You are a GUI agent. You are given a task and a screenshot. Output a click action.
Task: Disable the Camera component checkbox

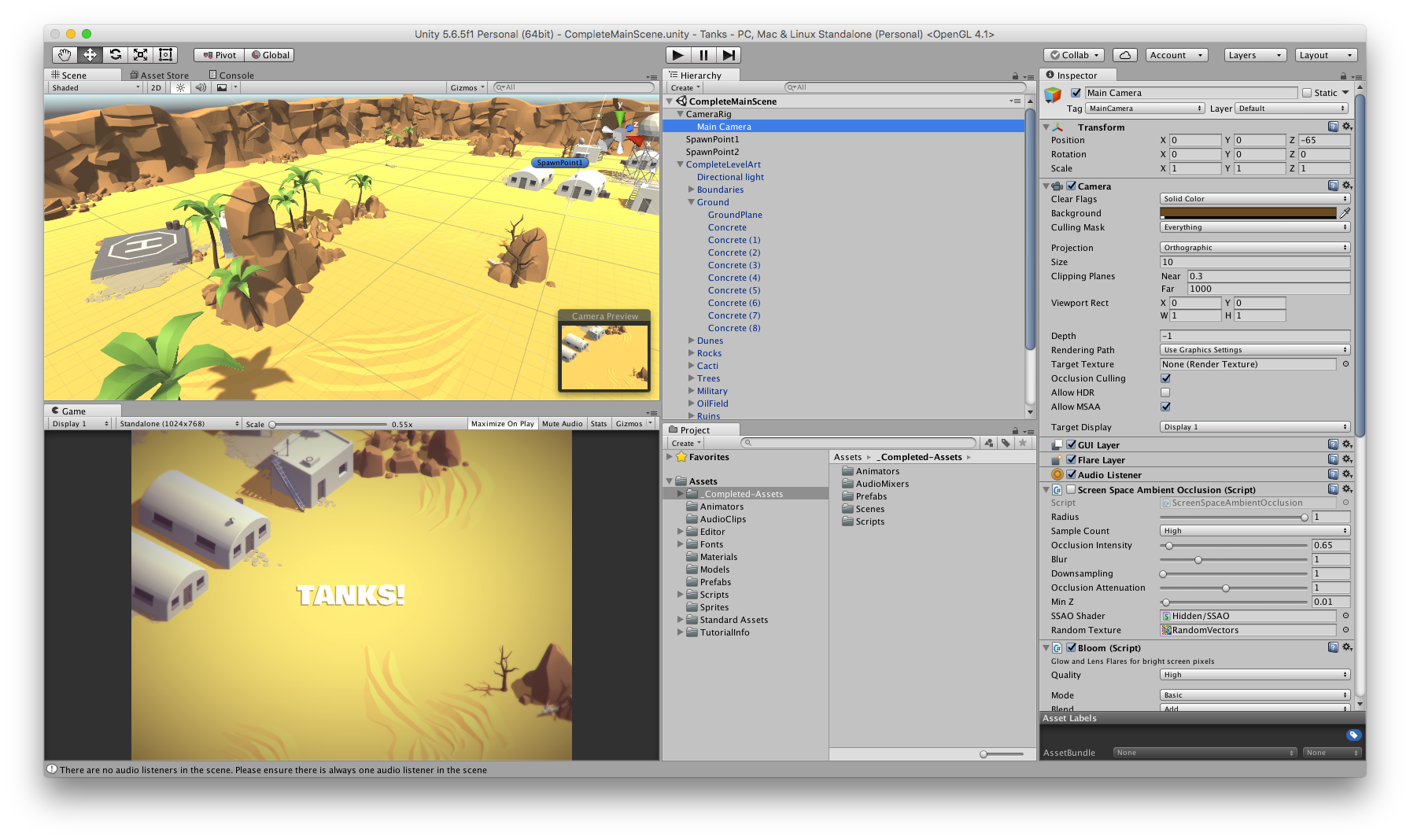[x=1071, y=186]
